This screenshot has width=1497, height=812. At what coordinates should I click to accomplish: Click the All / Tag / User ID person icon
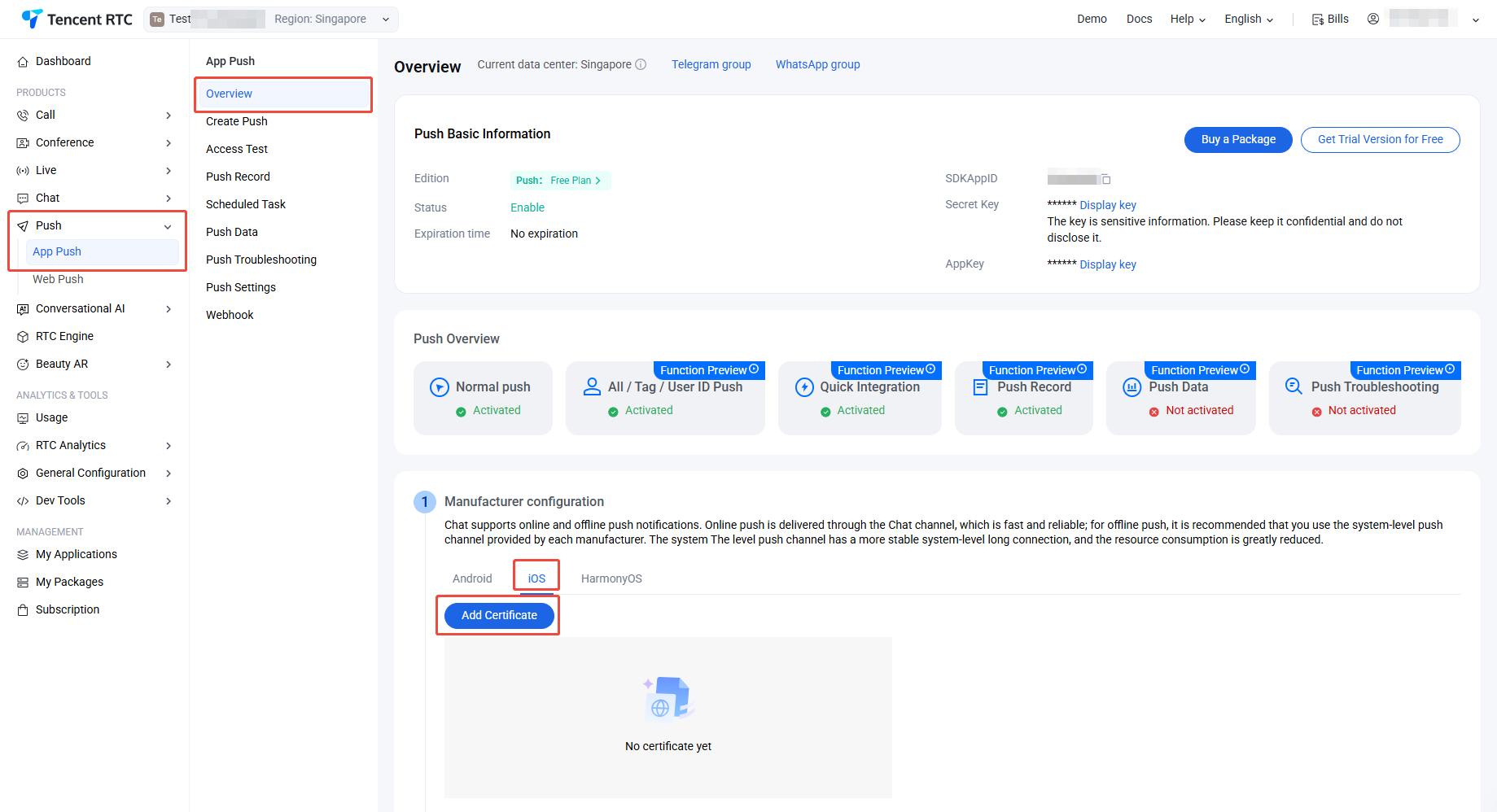[x=592, y=386]
